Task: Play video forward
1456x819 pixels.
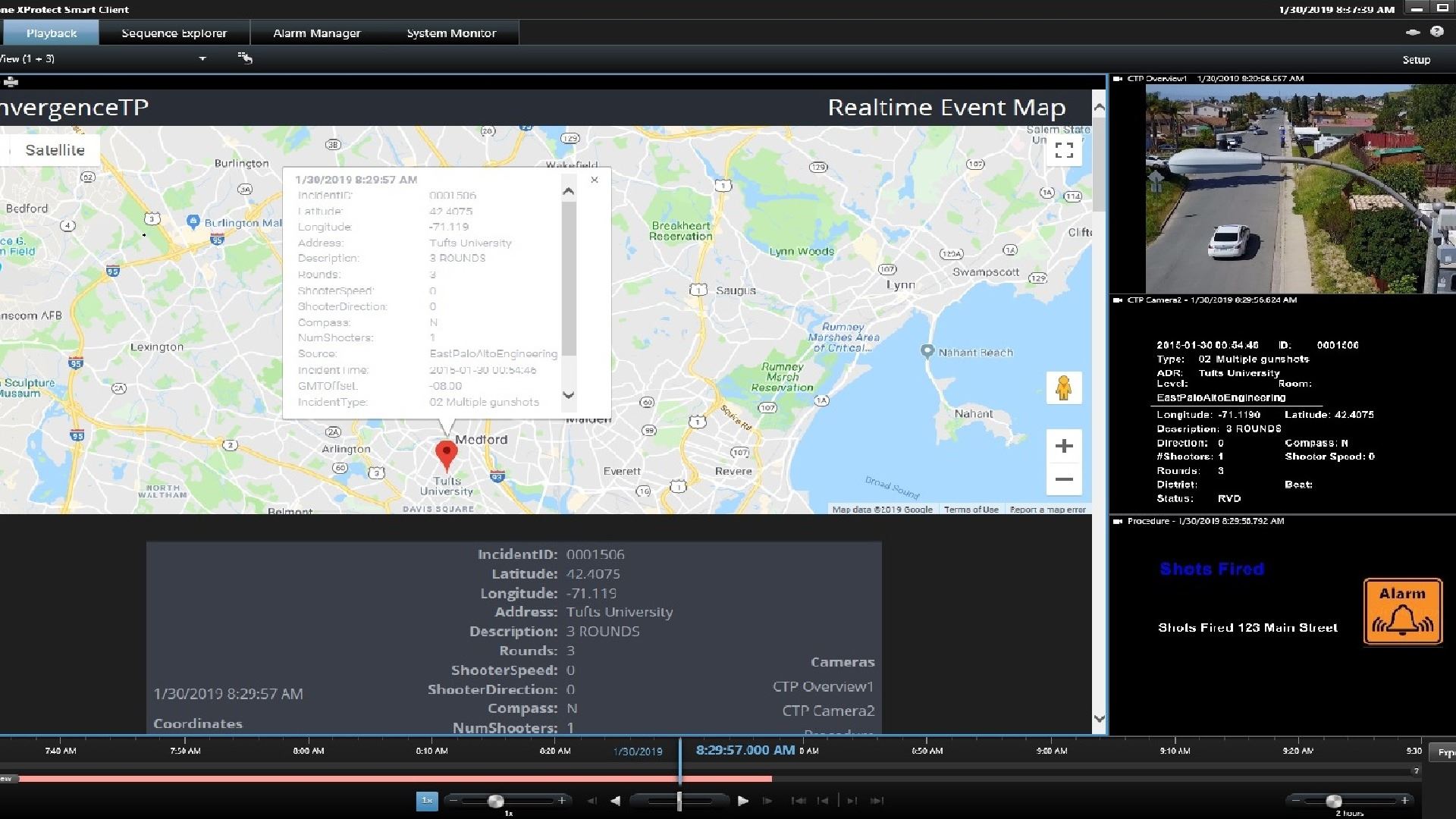Action: point(742,801)
